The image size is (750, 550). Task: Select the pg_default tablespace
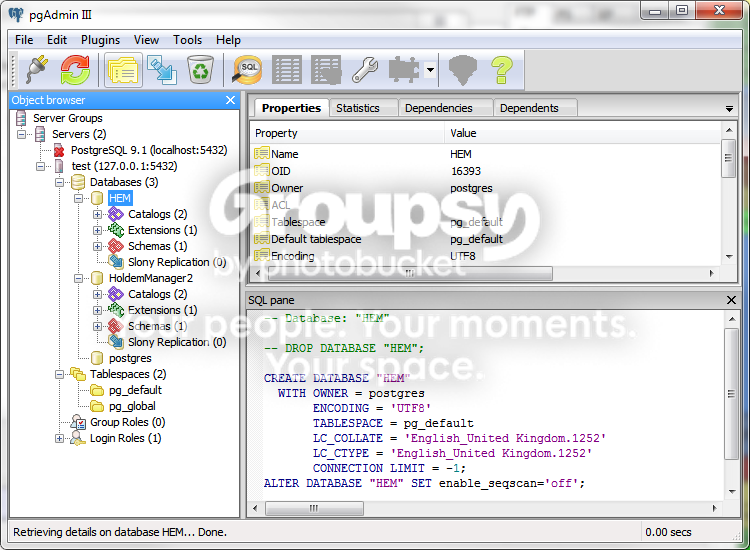tap(135, 390)
